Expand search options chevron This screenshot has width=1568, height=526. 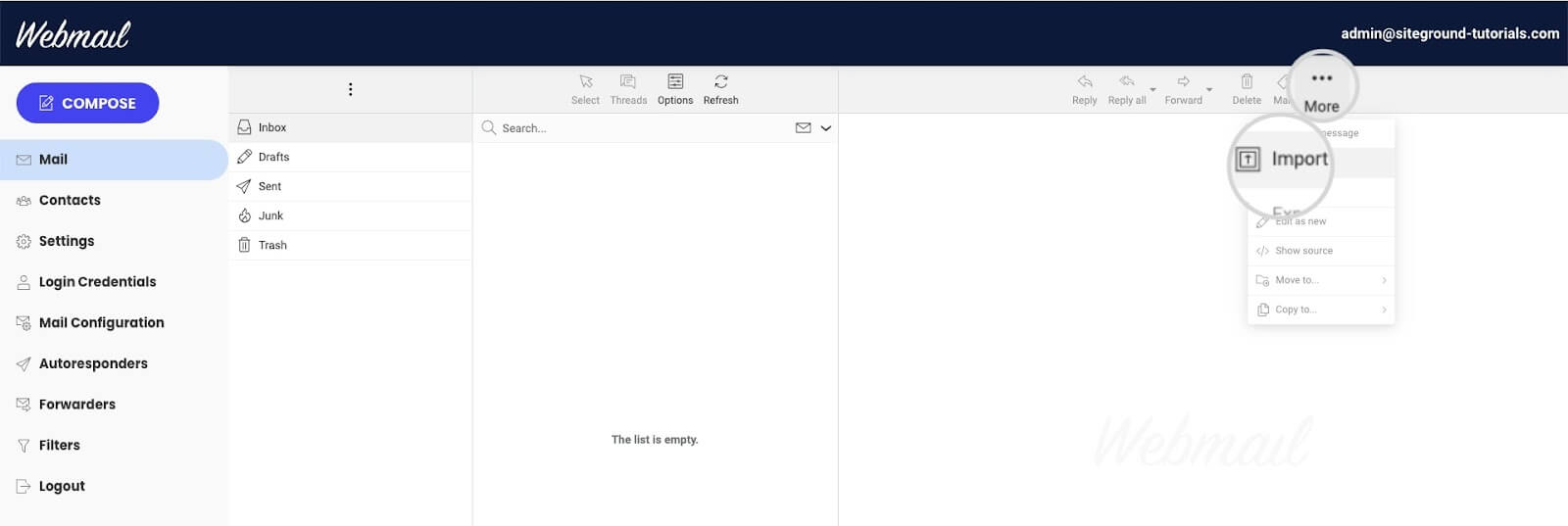coord(826,128)
